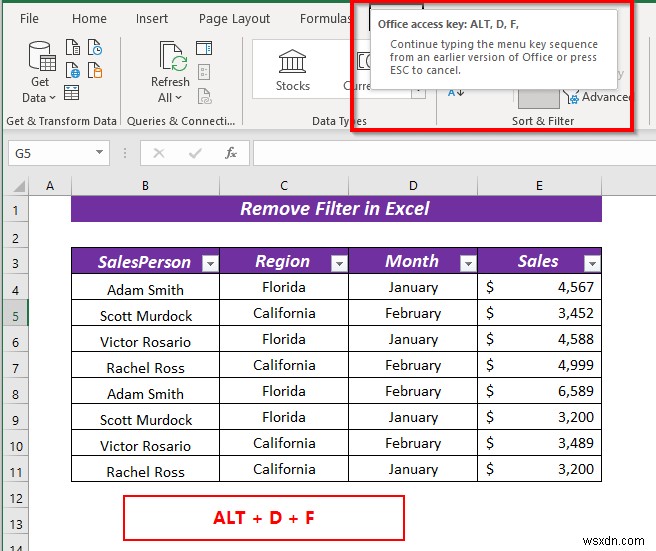
Task: Click the Insert Function fx icon
Action: (x=231, y=154)
